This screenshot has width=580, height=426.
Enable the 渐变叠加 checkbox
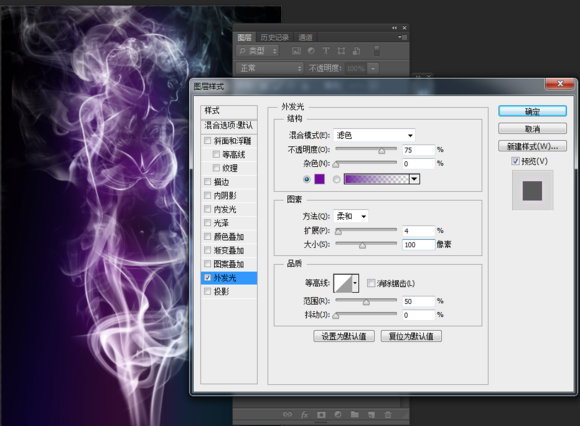click(208, 250)
